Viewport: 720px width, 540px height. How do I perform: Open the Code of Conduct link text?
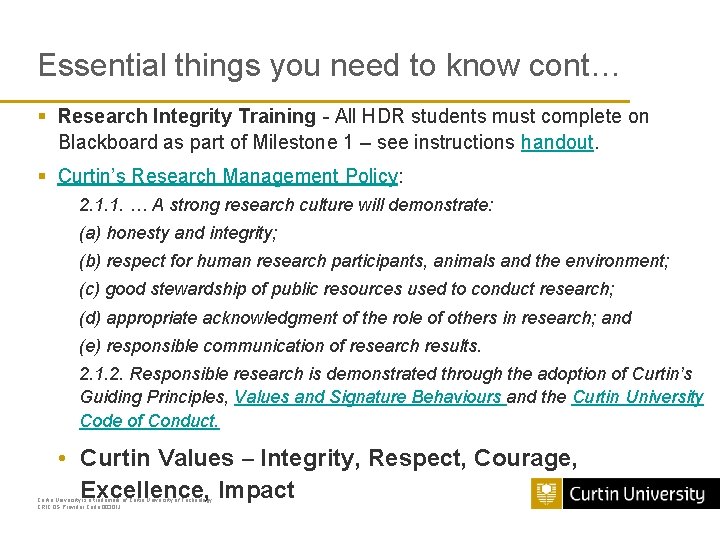pyautogui.click(x=150, y=421)
